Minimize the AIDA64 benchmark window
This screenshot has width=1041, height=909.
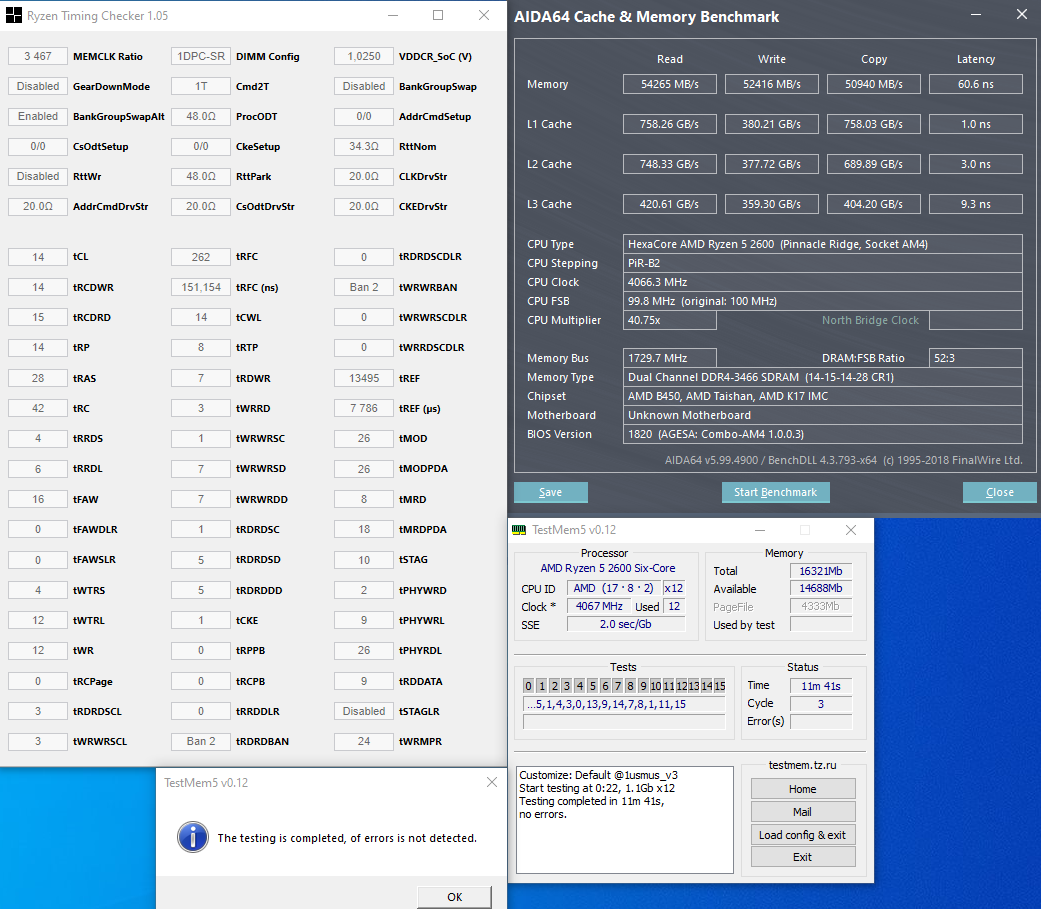tap(976, 15)
